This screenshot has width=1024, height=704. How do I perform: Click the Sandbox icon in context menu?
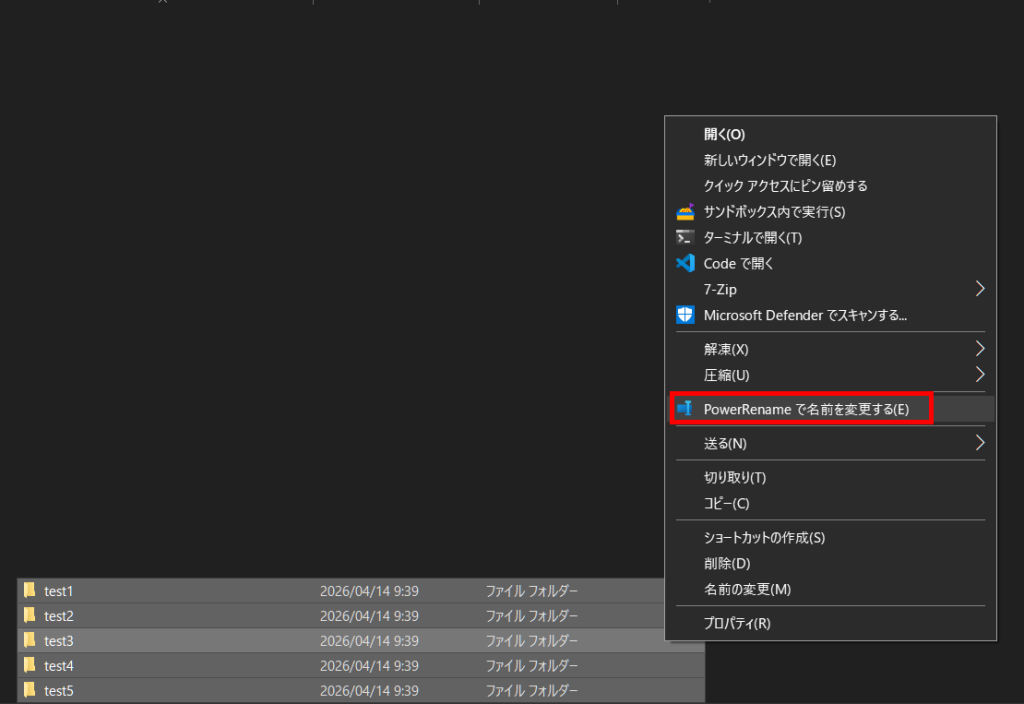685,212
